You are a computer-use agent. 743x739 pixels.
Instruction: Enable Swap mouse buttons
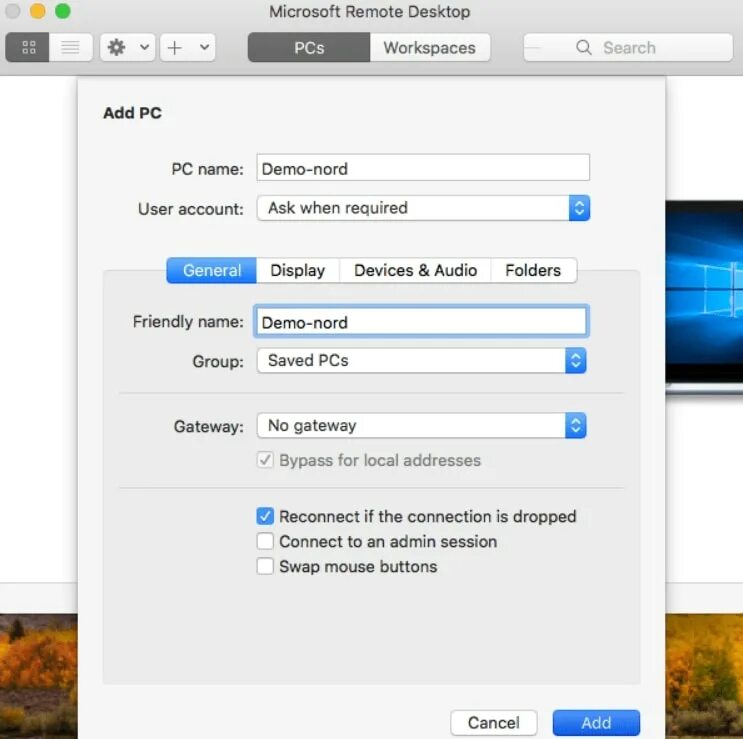pos(265,566)
